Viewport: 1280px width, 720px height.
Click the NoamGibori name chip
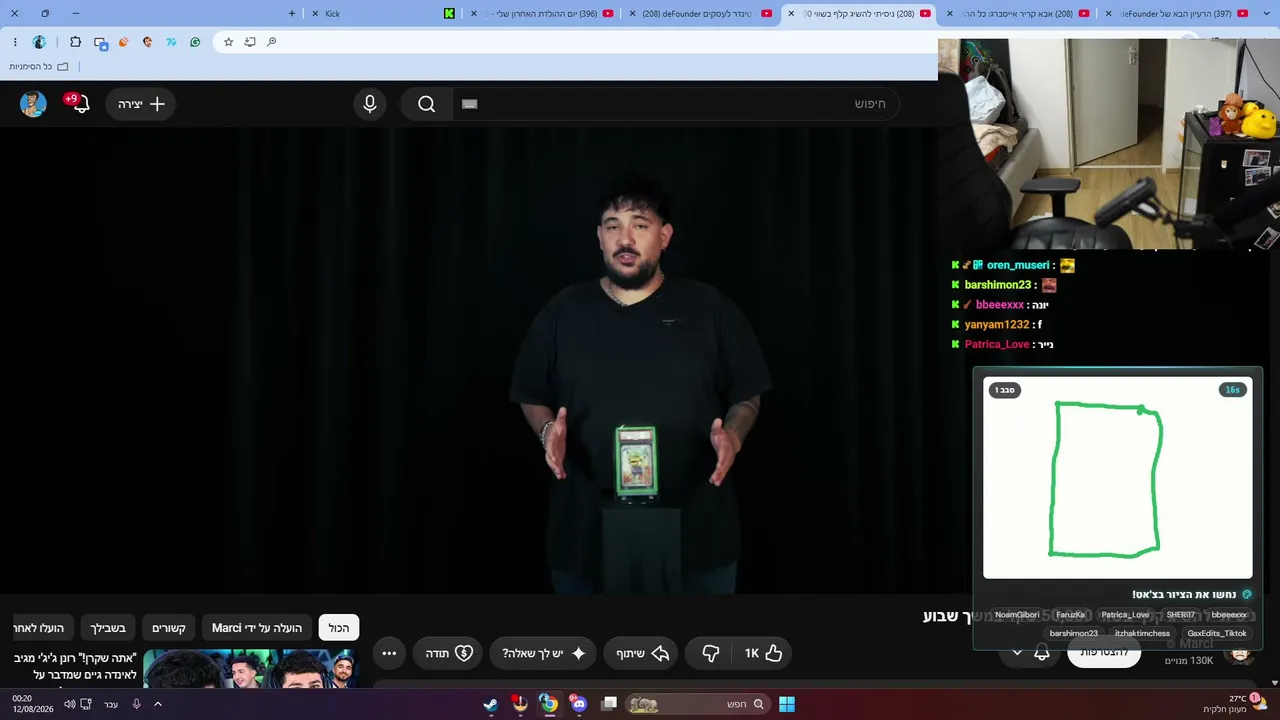1017,615
